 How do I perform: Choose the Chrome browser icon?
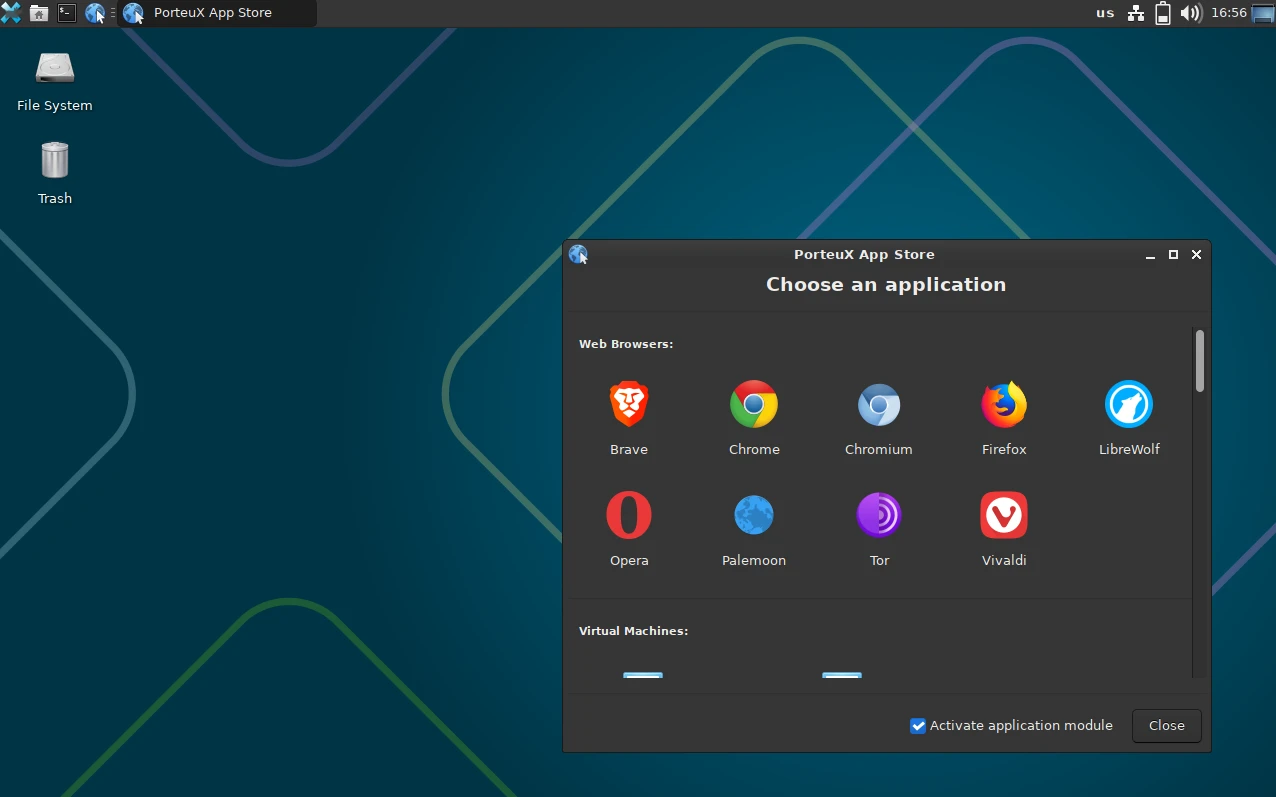pos(754,405)
